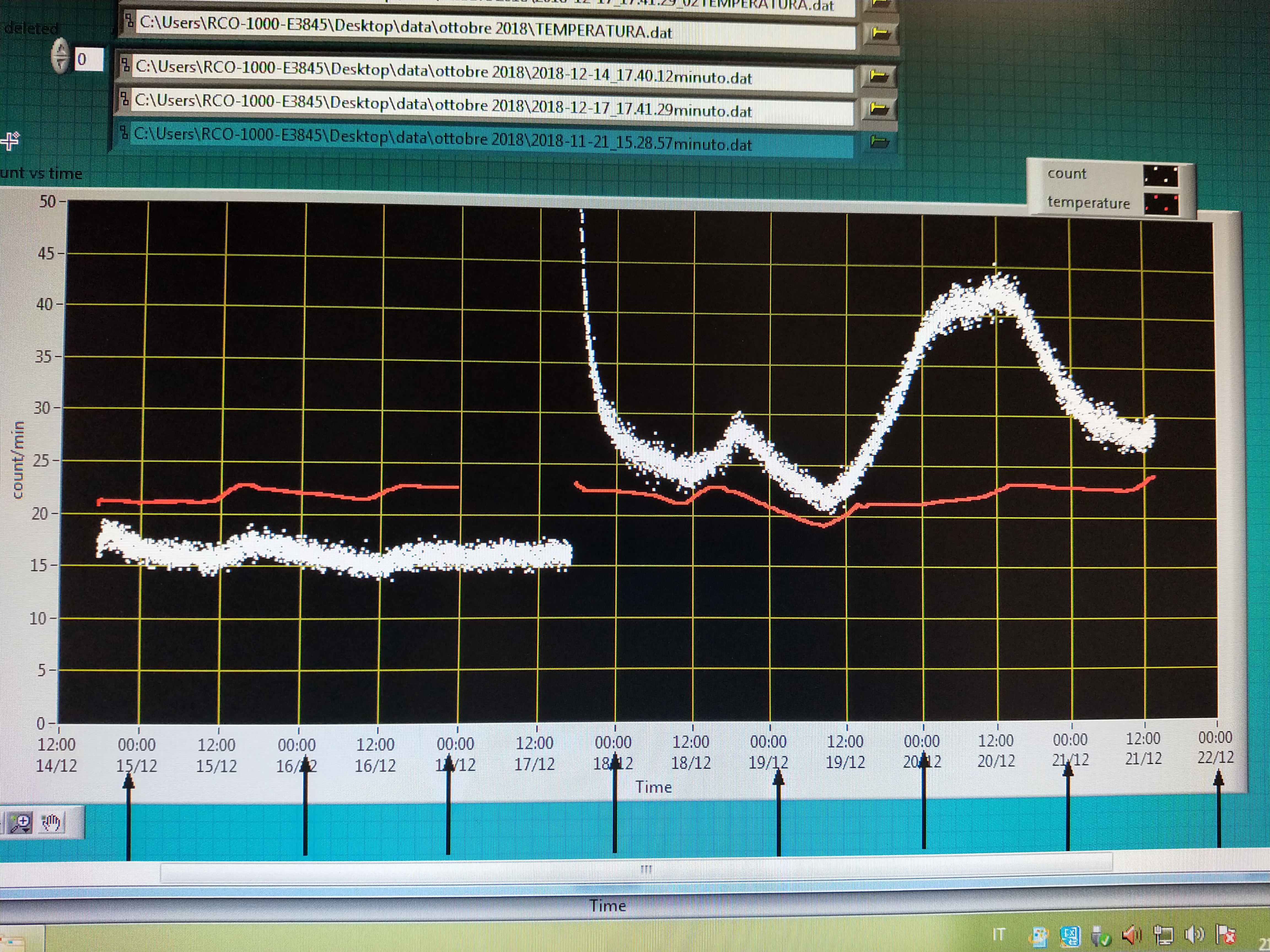1270x952 pixels.
Task: Click the count plot legend swatch
Action: pos(1160,176)
